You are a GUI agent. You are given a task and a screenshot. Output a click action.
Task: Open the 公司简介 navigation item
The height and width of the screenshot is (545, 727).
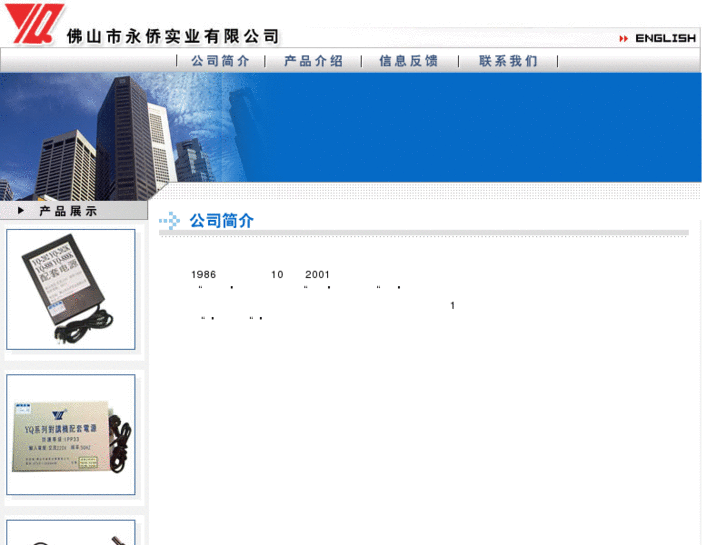[x=220, y=61]
